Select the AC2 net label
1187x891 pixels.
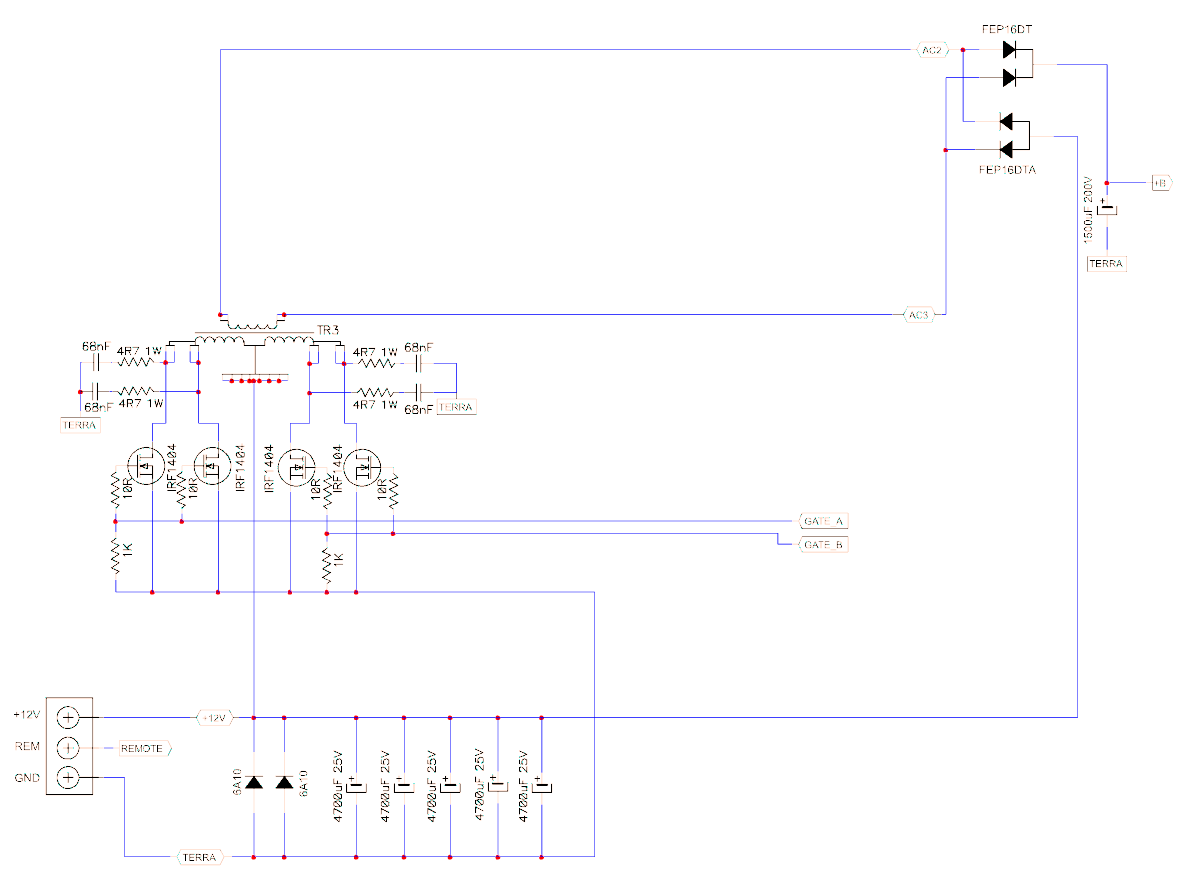[932, 50]
